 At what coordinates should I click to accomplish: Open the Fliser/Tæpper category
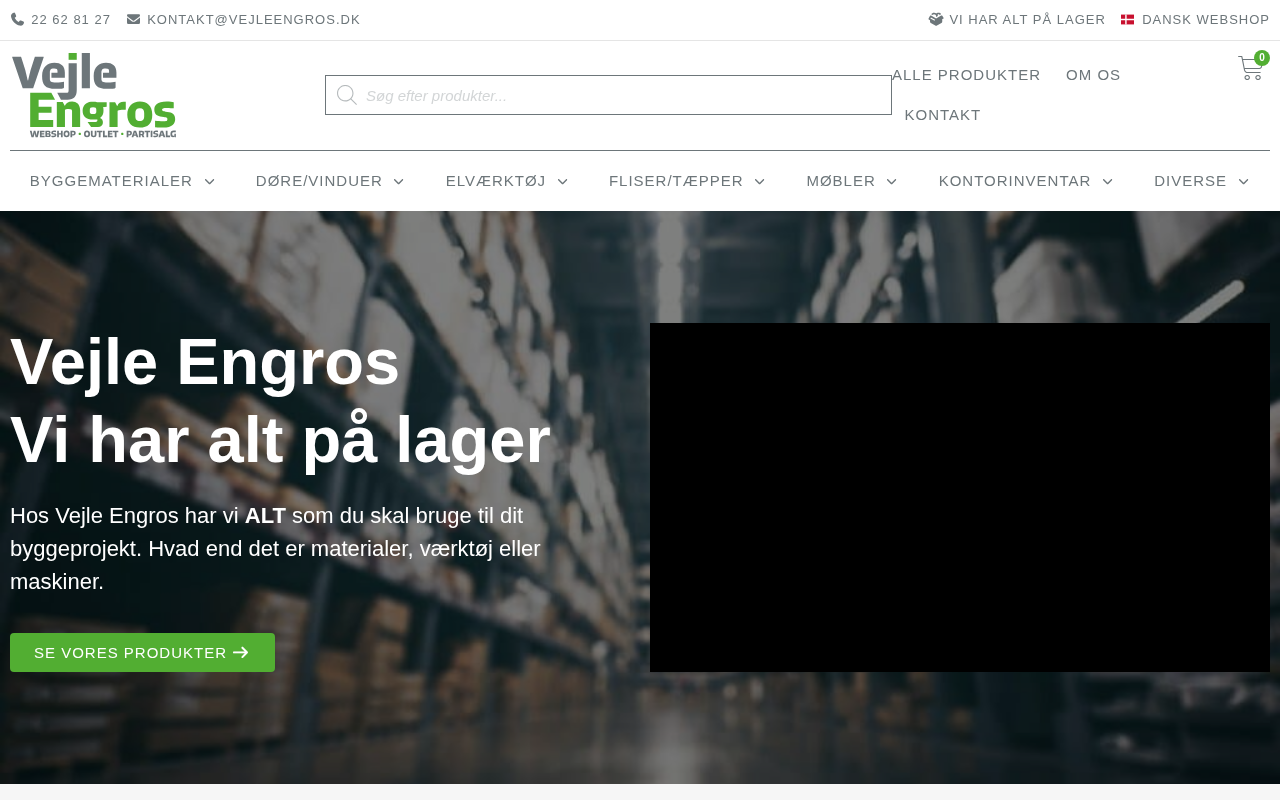click(676, 181)
